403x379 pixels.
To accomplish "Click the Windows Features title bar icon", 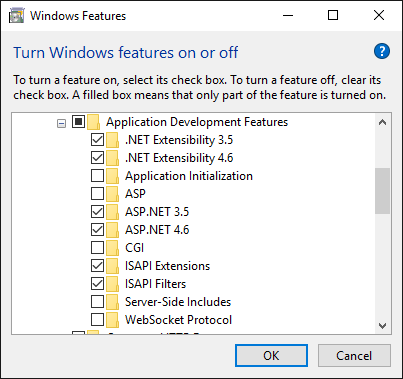I will pyautogui.click(x=16, y=16).
